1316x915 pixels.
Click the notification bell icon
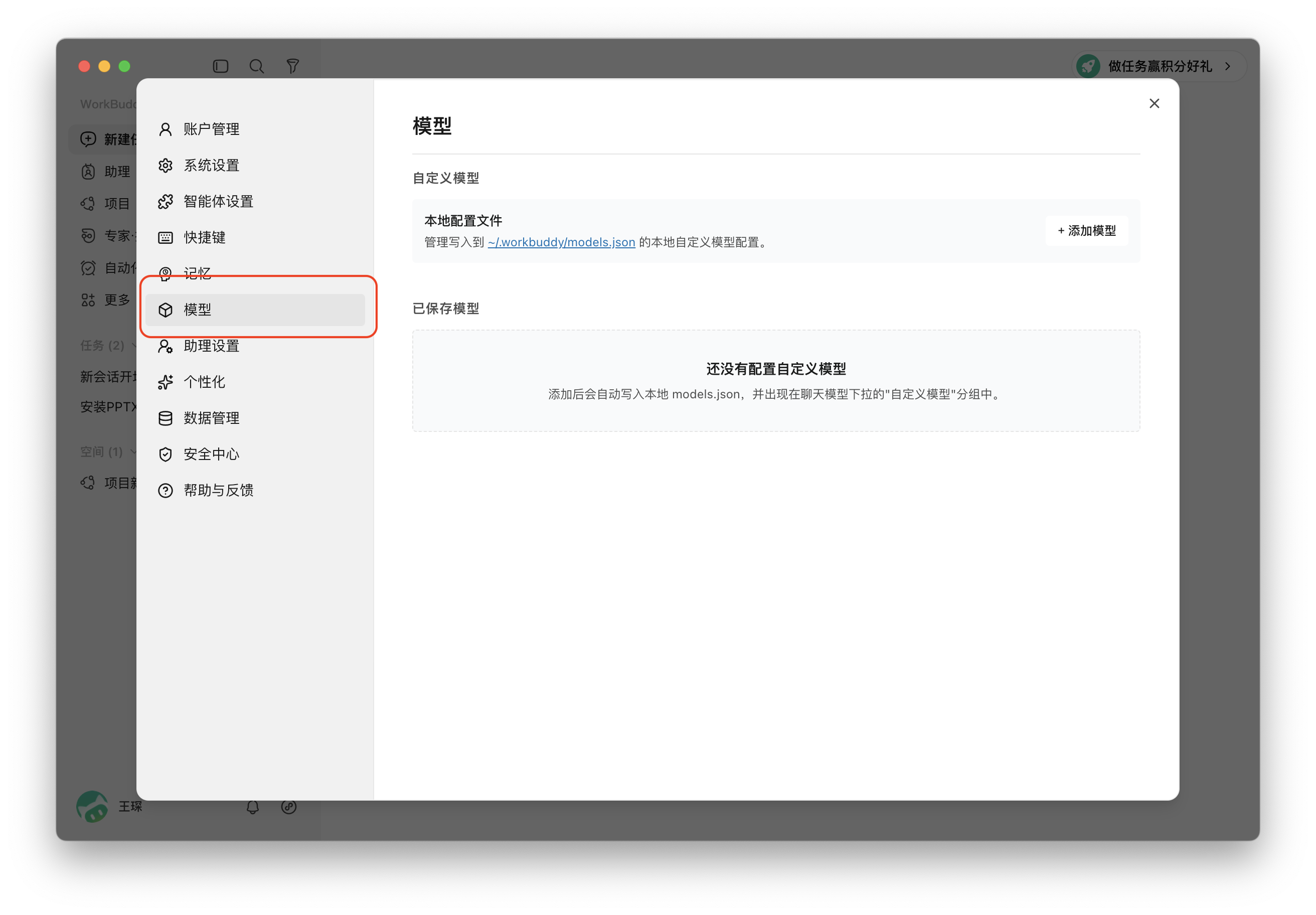[253, 807]
